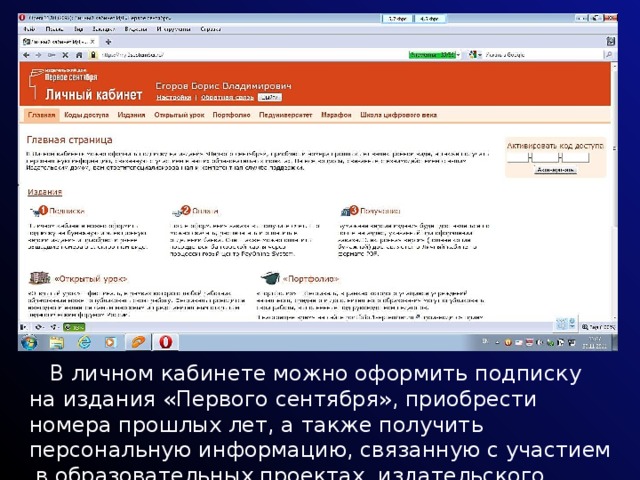Click the search magnifier icon in toolbar

pos(609,54)
